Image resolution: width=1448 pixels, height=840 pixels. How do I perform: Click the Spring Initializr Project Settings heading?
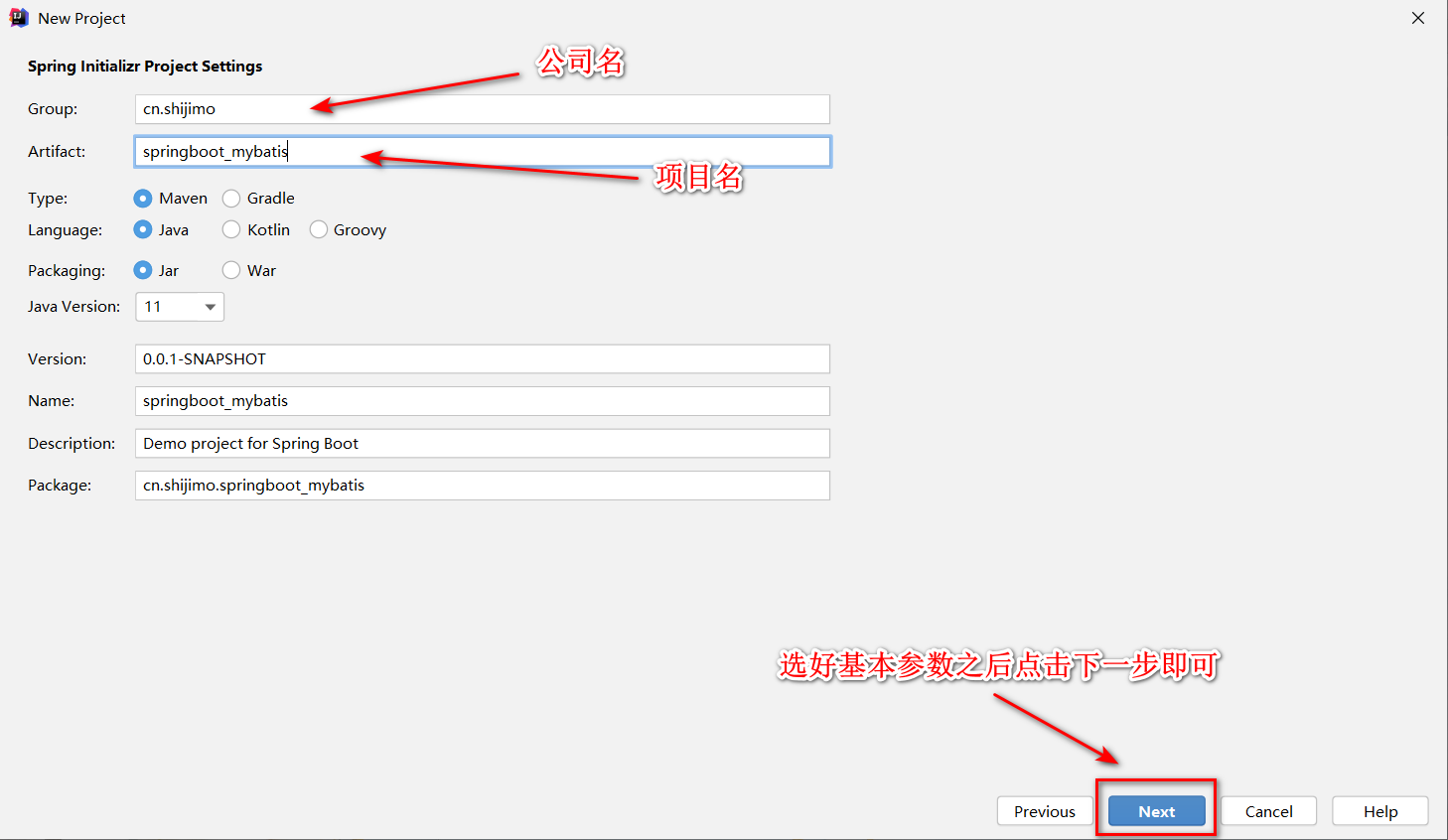coord(145,67)
